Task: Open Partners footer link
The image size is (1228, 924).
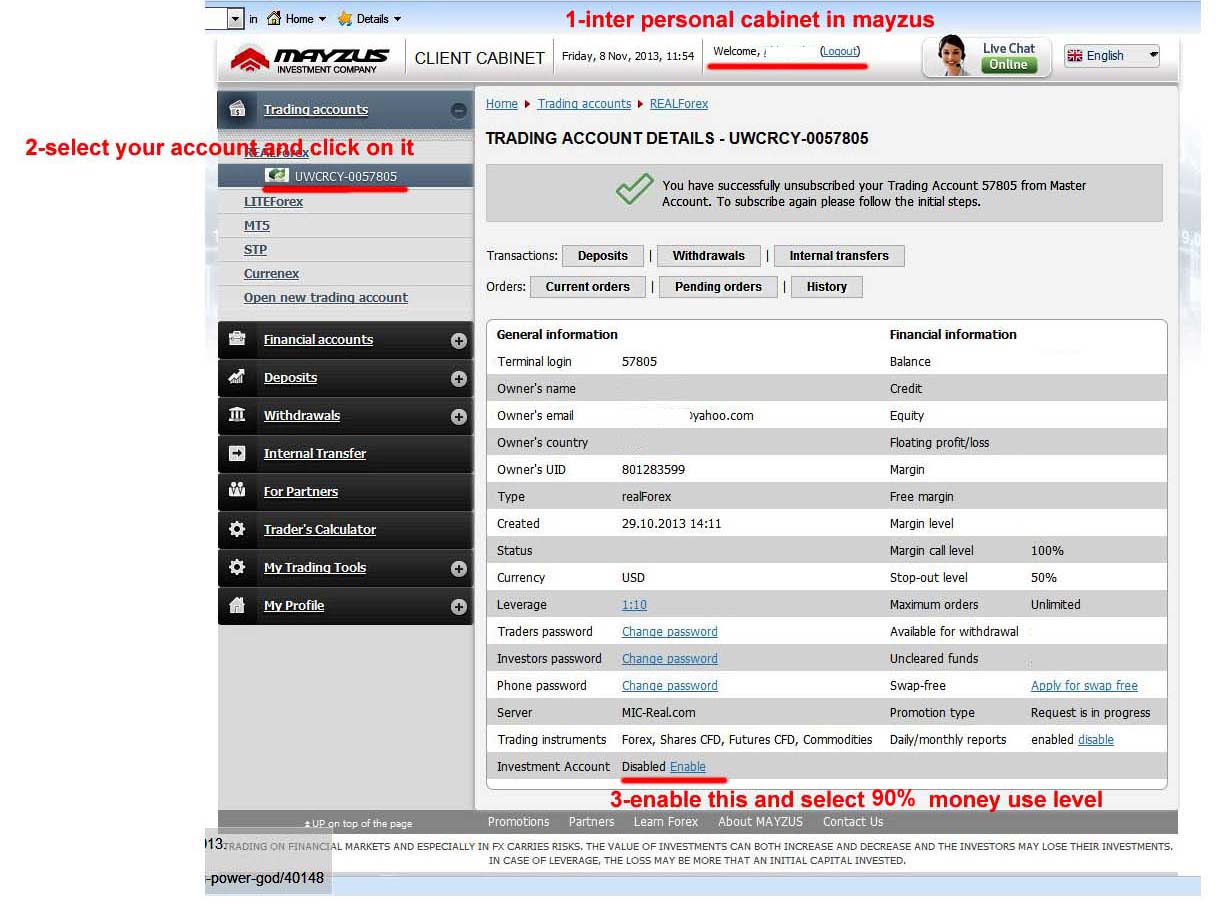Action: (591, 822)
